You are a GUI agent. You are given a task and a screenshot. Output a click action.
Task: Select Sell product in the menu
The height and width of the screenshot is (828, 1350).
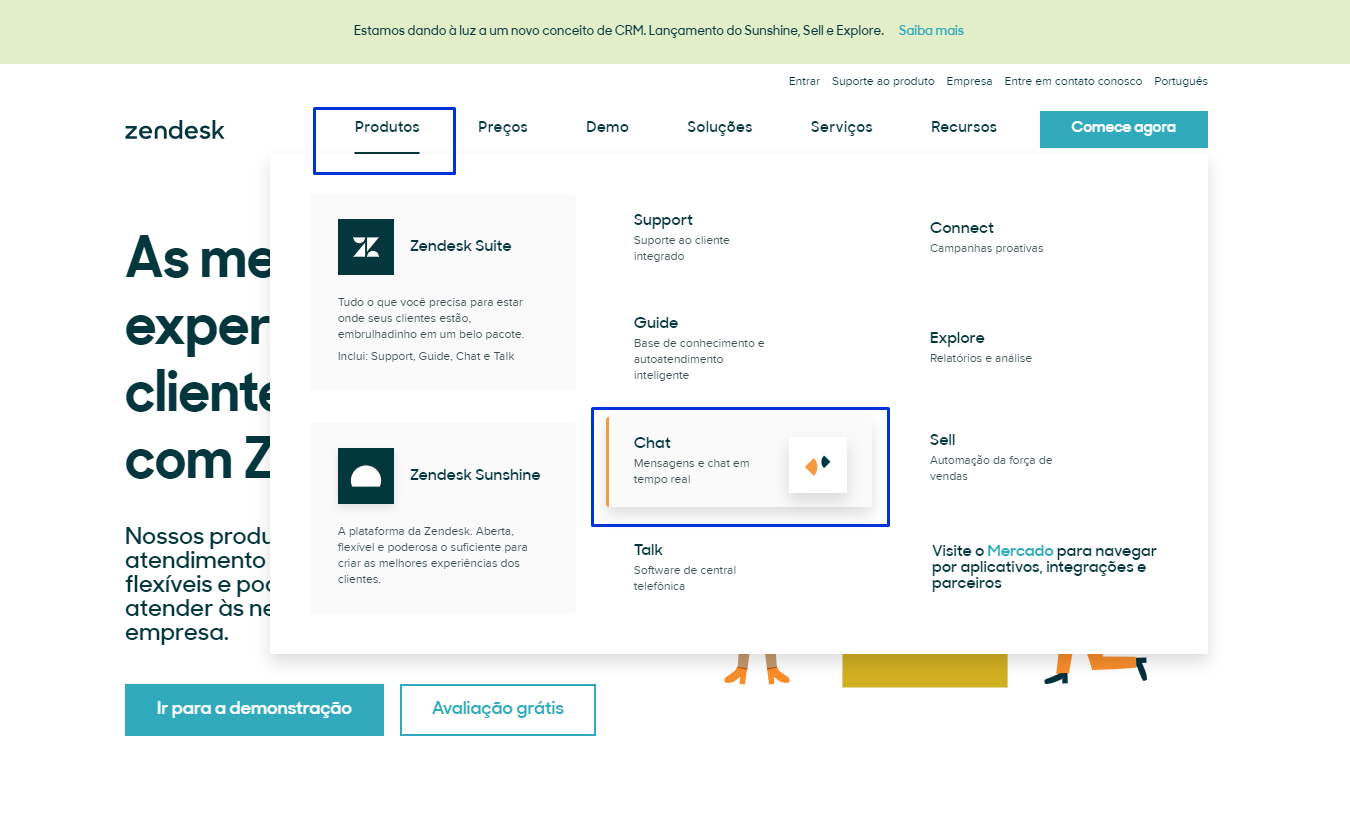tap(942, 440)
